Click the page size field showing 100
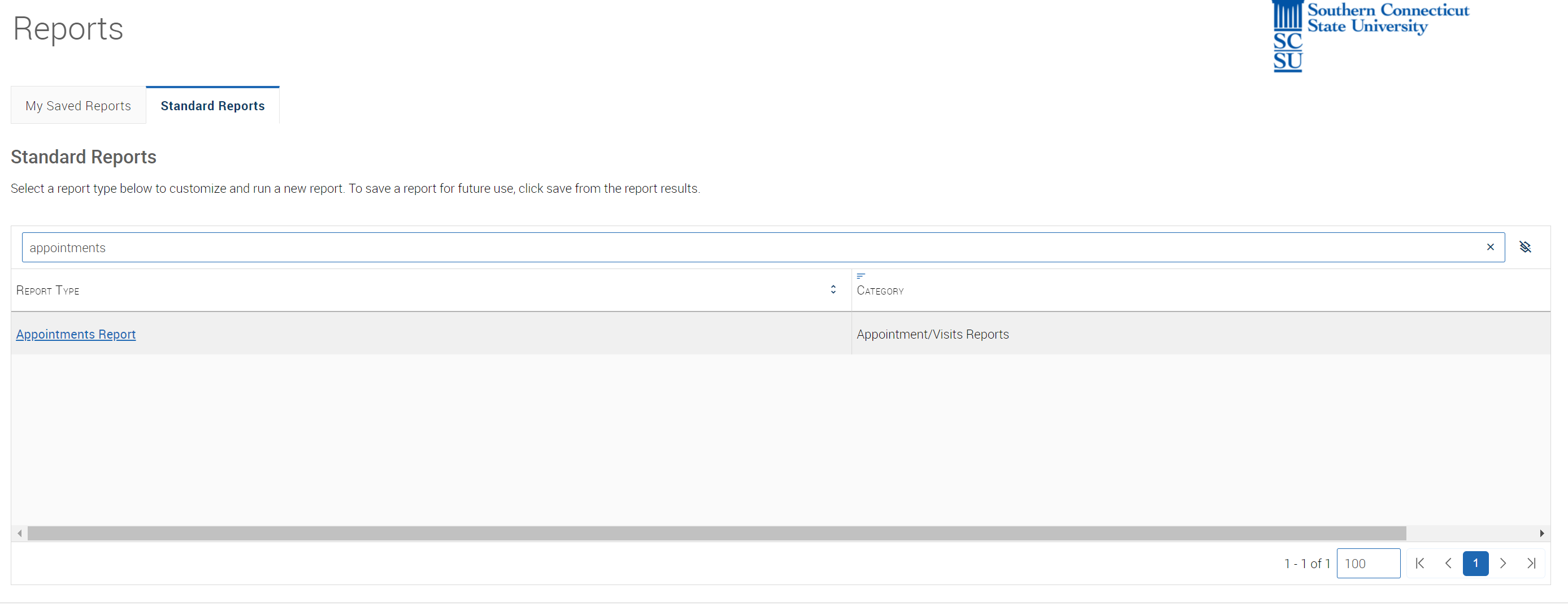The image size is (1568, 606). point(1369,564)
